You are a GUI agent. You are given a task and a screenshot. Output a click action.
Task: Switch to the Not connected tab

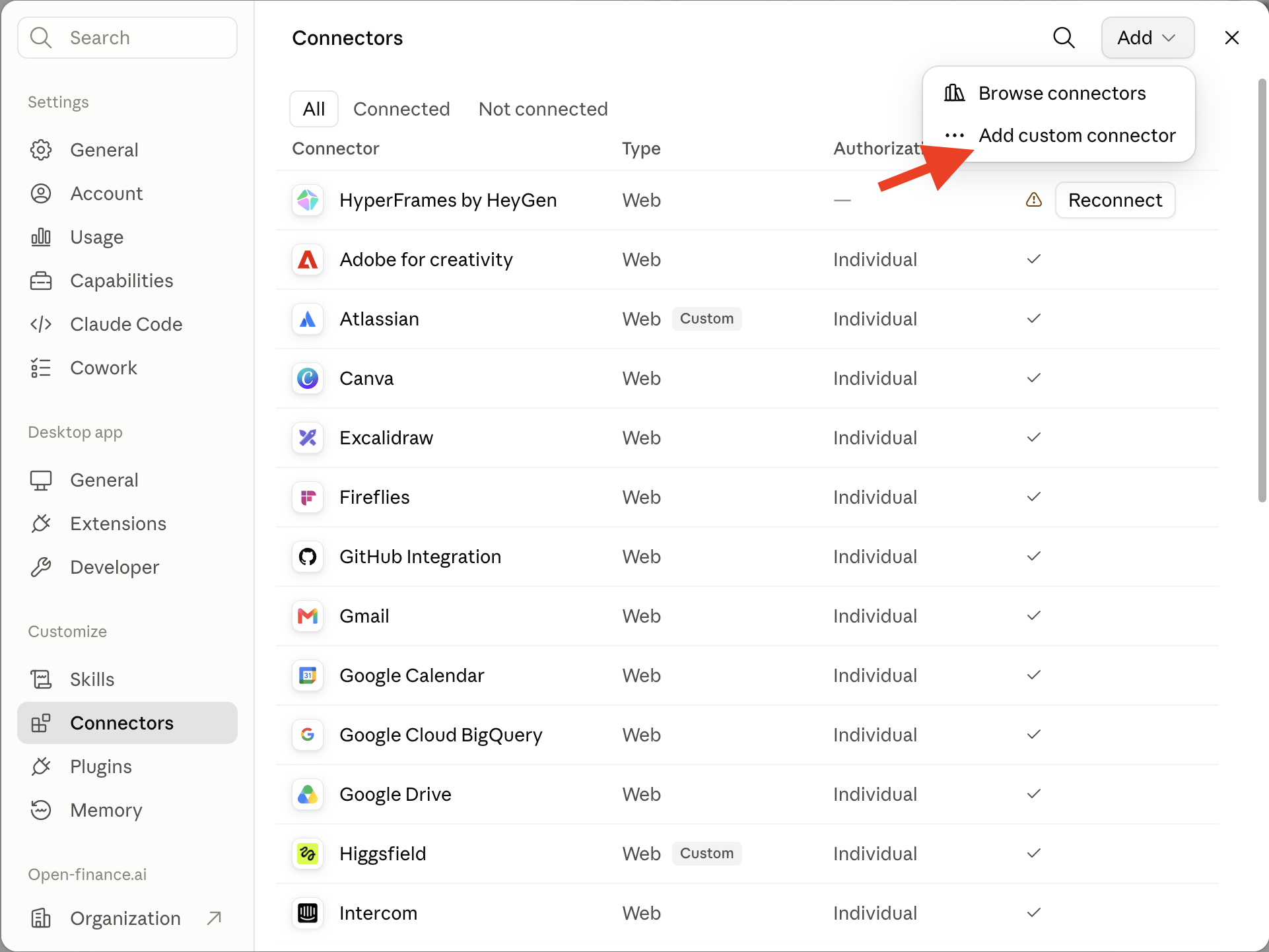coord(543,109)
